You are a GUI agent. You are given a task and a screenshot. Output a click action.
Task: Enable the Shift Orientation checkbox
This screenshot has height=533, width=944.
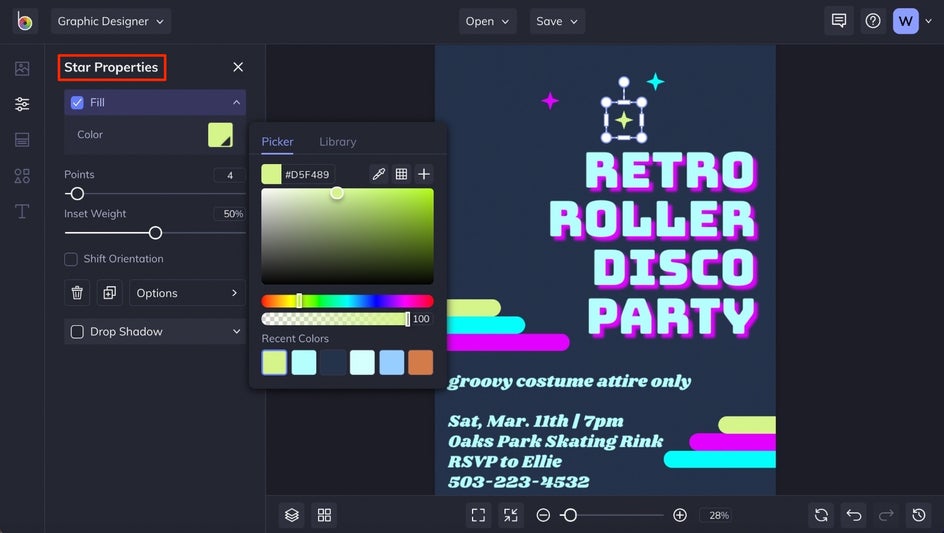tap(71, 259)
